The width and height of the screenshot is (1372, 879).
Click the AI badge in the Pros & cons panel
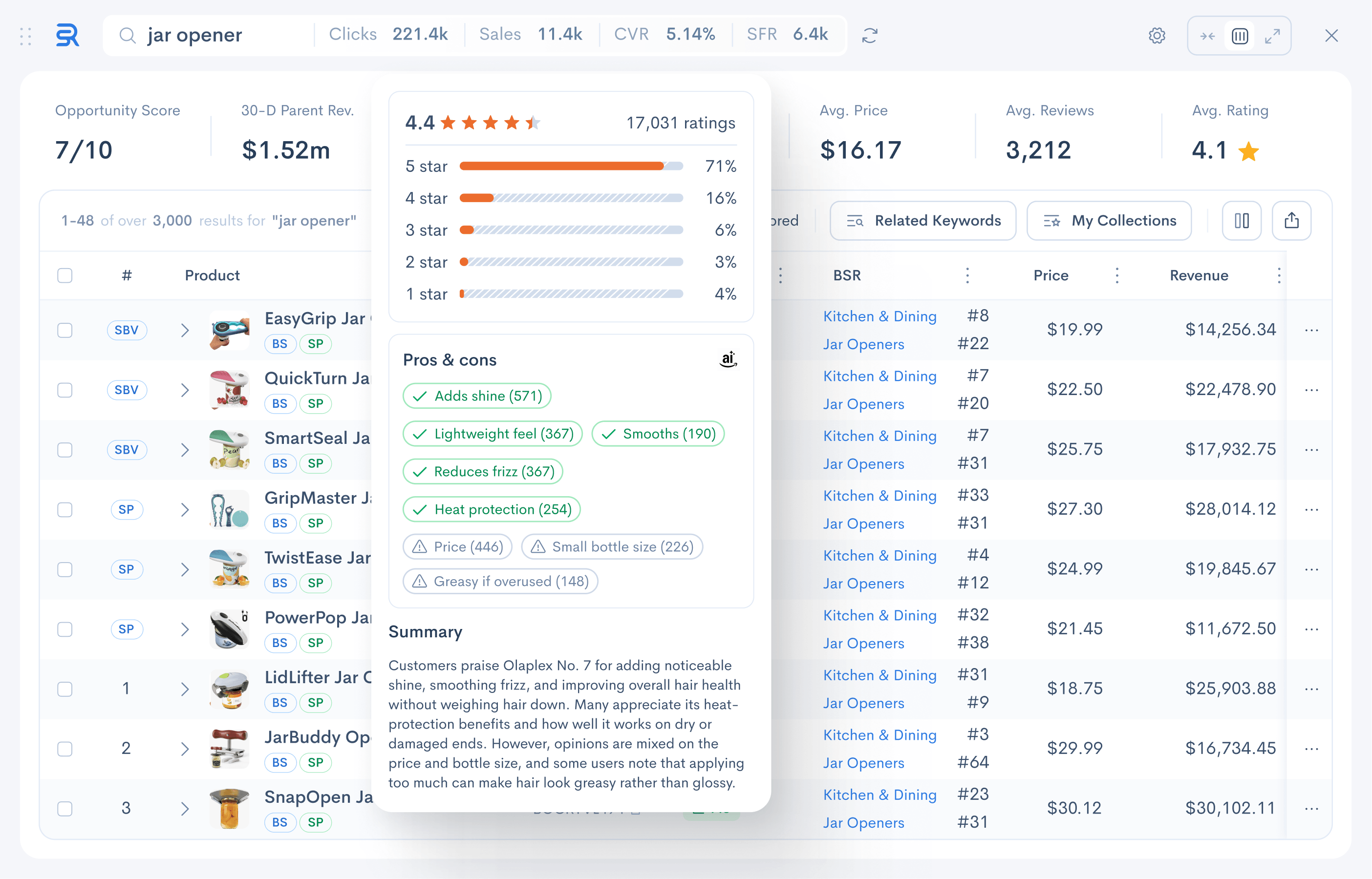click(x=728, y=359)
